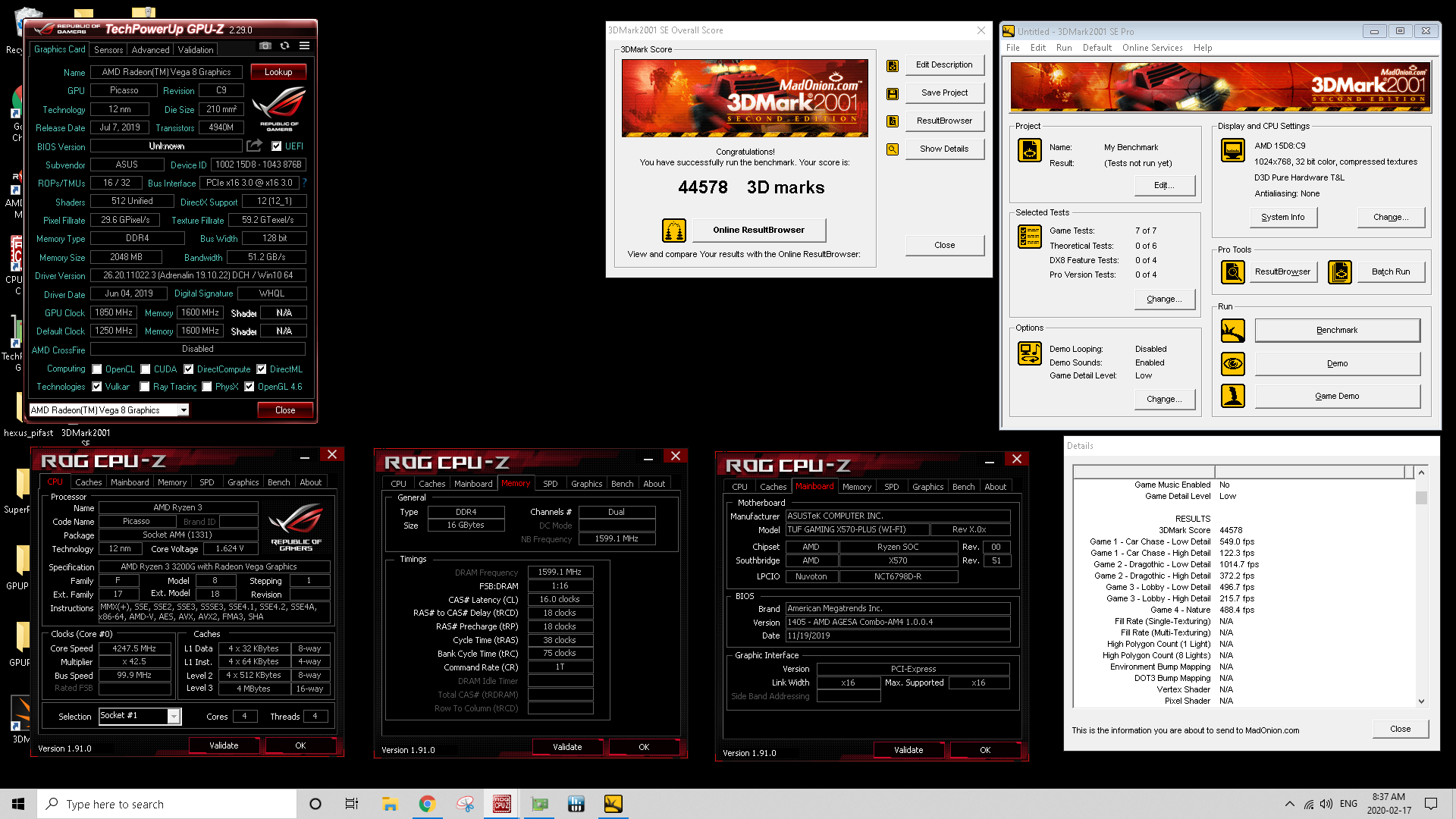Screen dimensions: 1456x819
Task: Toggle the DirectML checkbox
Action: click(x=261, y=369)
